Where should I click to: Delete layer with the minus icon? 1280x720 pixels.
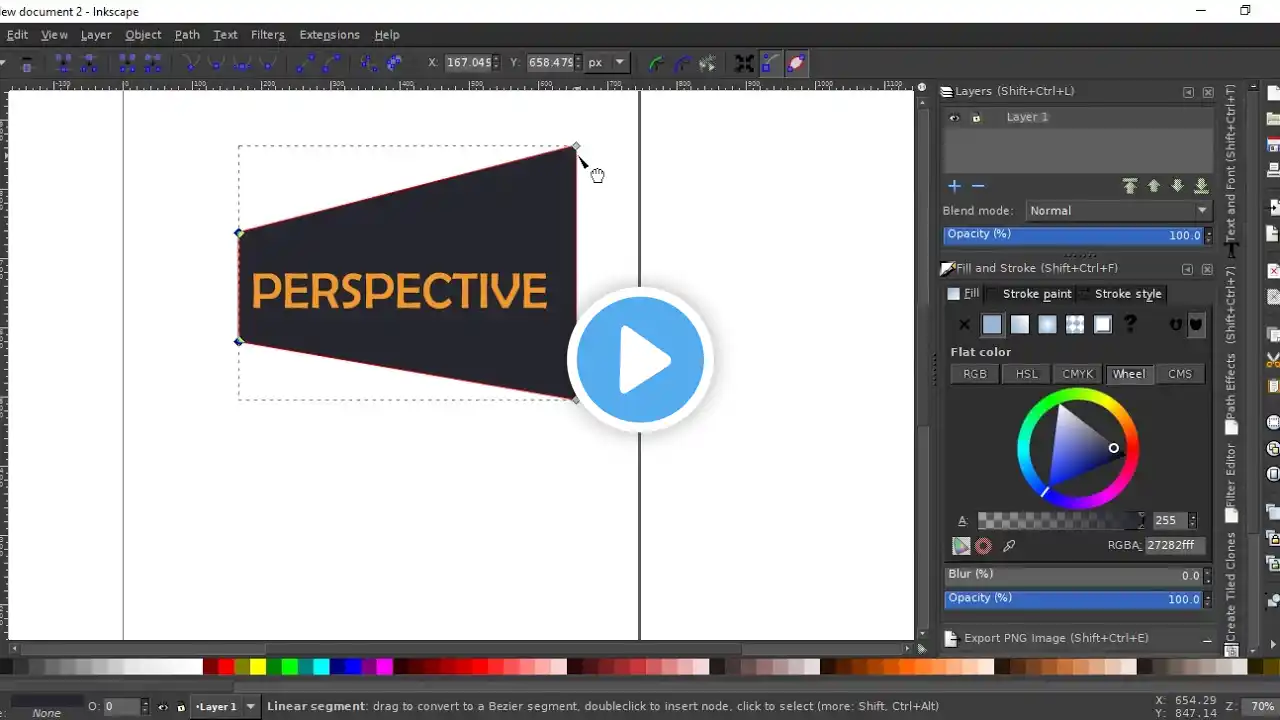(978, 186)
